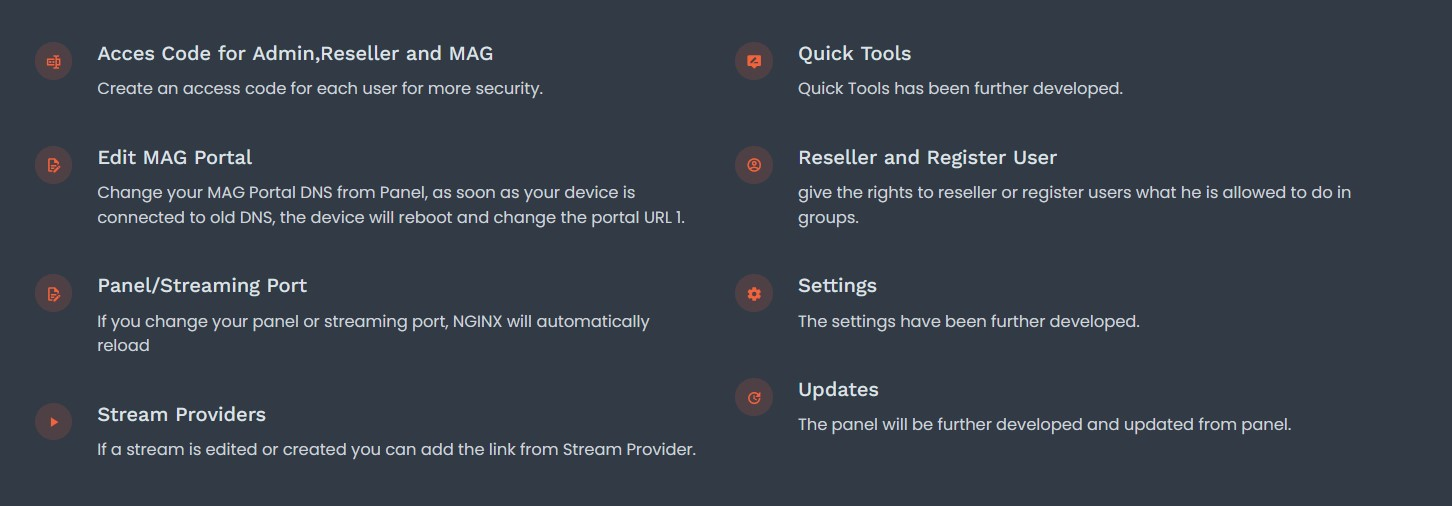Viewport: 1452px width, 506px height.
Task: Select the Reseller and Register User title
Action: tap(927, 158)
